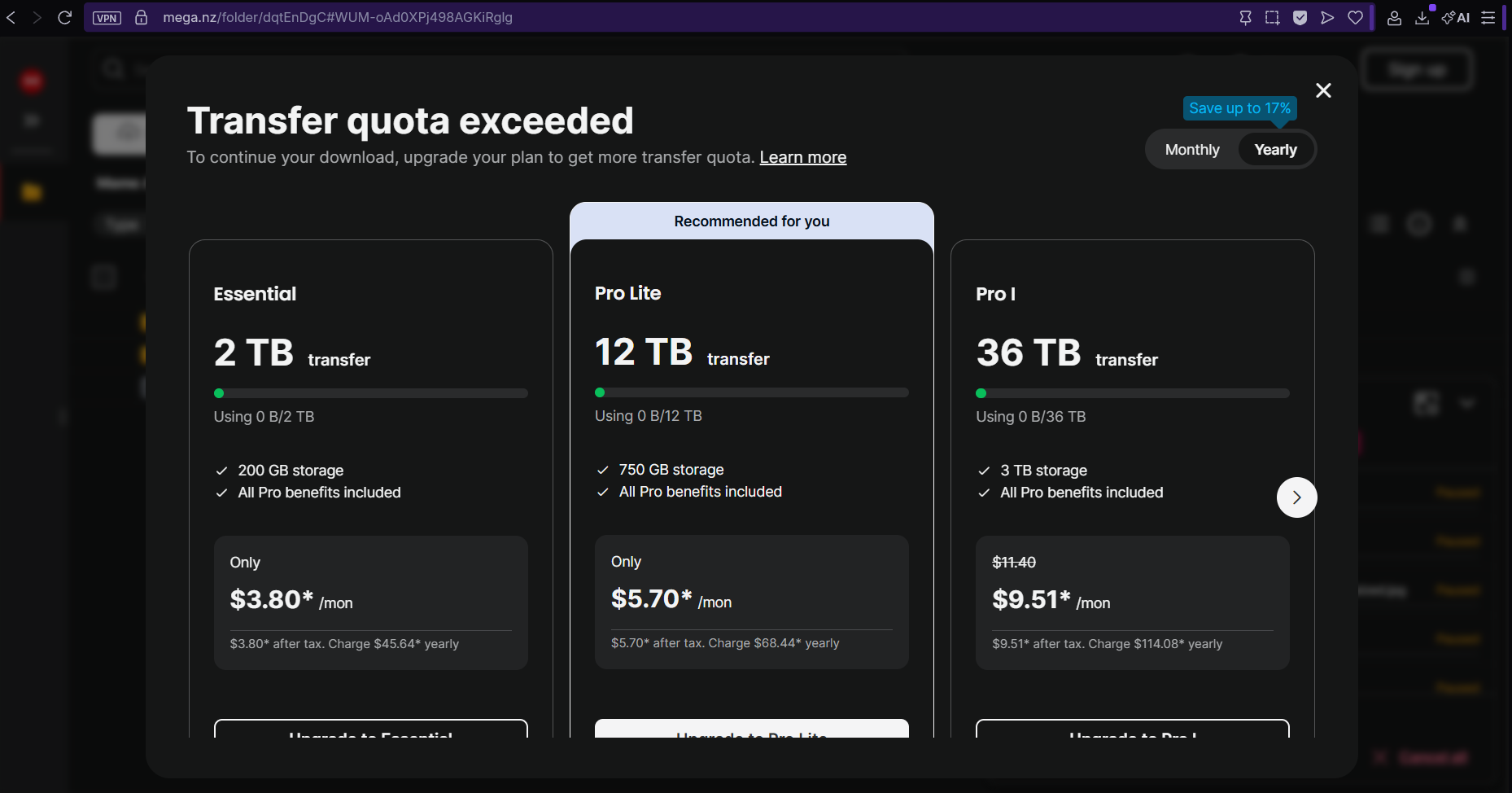Close the Transfer quota exceeded dialog
The width and height of the screenshot is (1512, 793).
click(1324, 90)
